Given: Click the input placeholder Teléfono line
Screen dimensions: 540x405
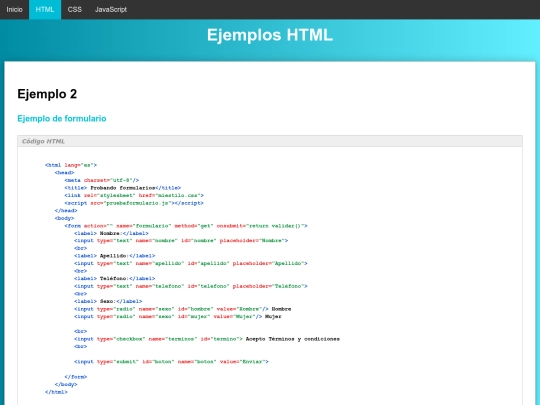Looking at the screenshot, I should pyautogui.click(x=190, y=286).
